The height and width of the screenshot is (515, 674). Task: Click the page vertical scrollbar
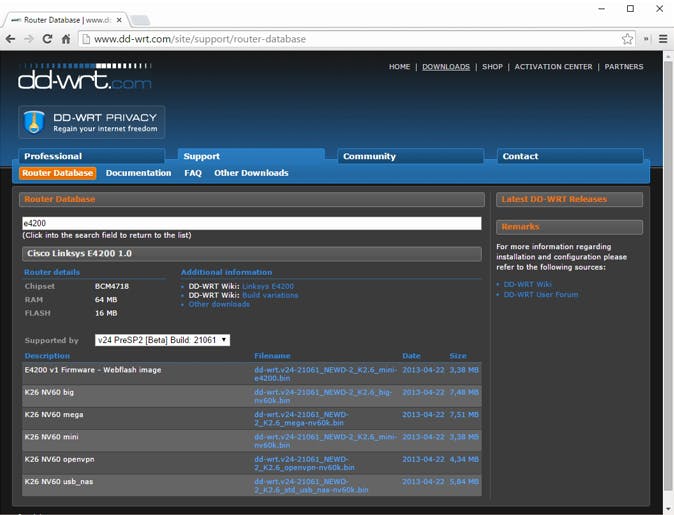(x=668, y=275)
